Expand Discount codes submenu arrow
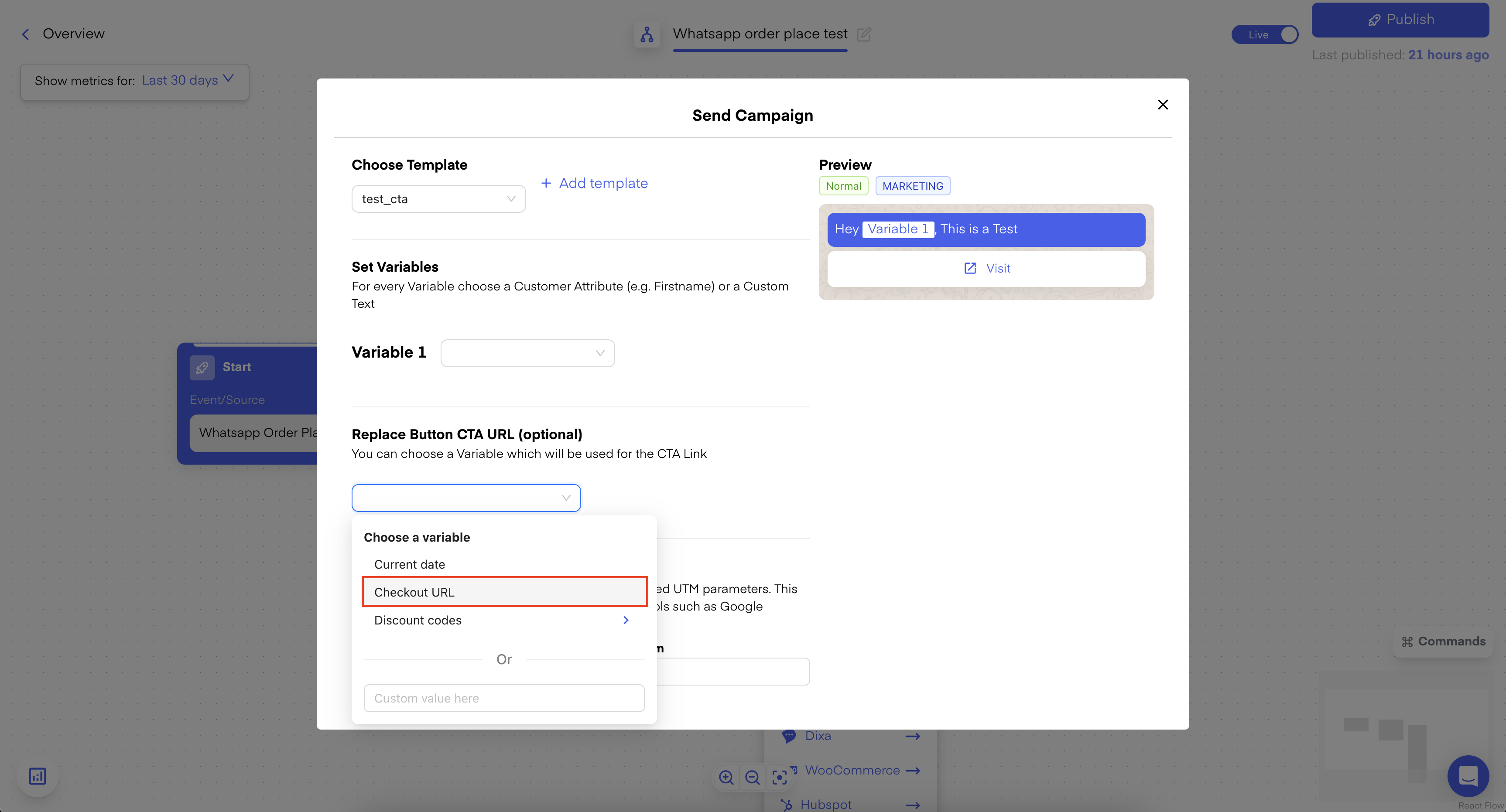This screenshot has height=812, width=1506. (x=626, y=620)
